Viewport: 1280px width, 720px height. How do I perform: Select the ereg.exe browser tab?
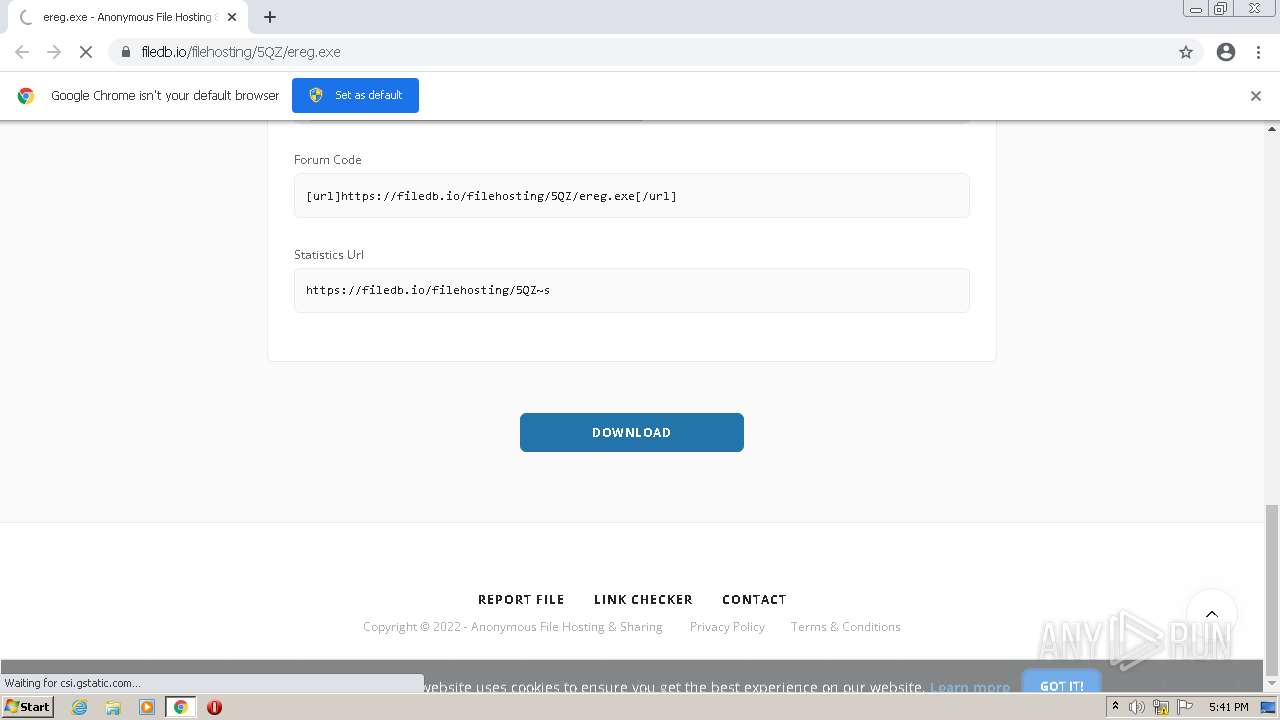[127, 17]
